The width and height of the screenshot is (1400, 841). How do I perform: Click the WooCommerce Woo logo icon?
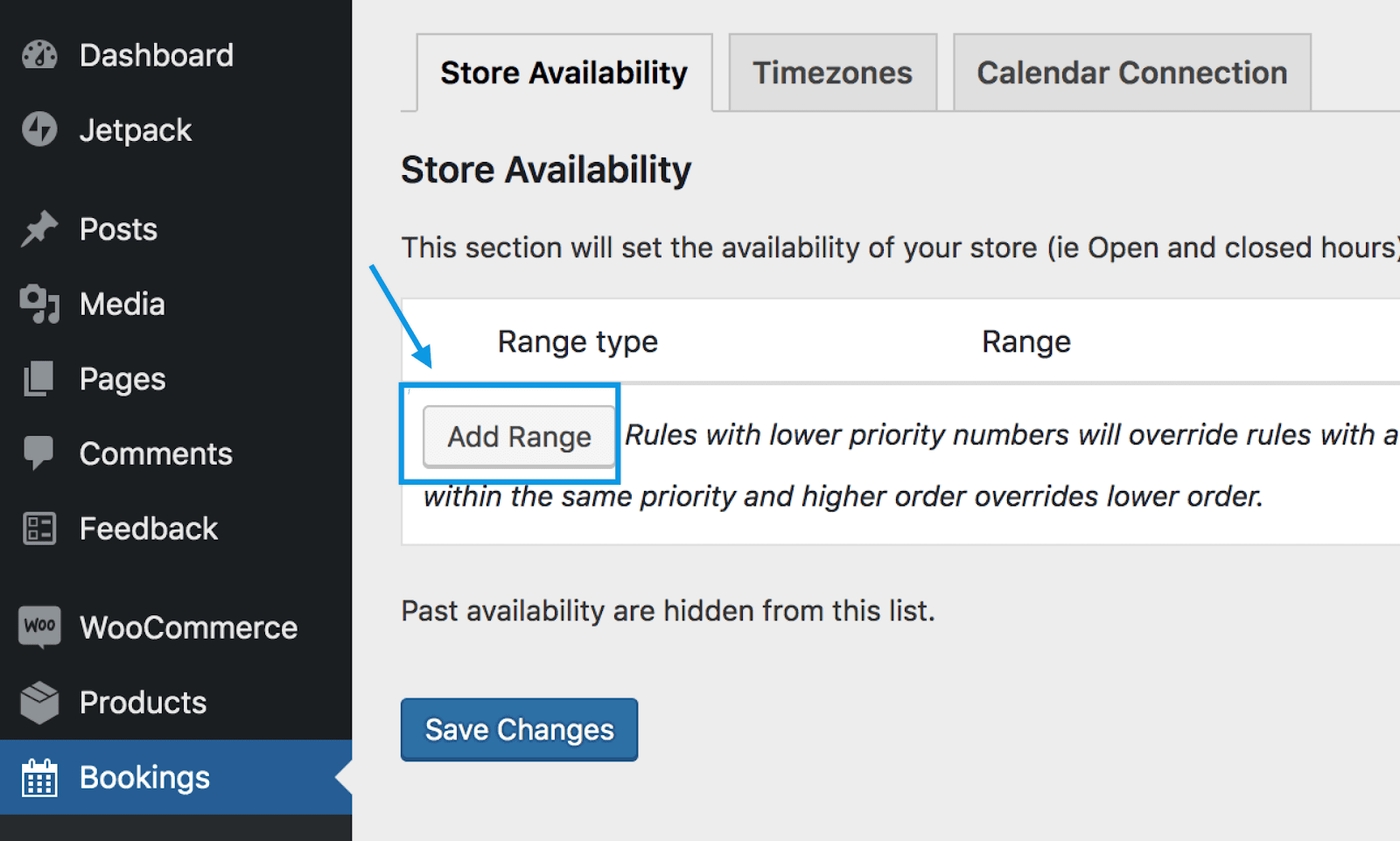click(x=39, y=627)
